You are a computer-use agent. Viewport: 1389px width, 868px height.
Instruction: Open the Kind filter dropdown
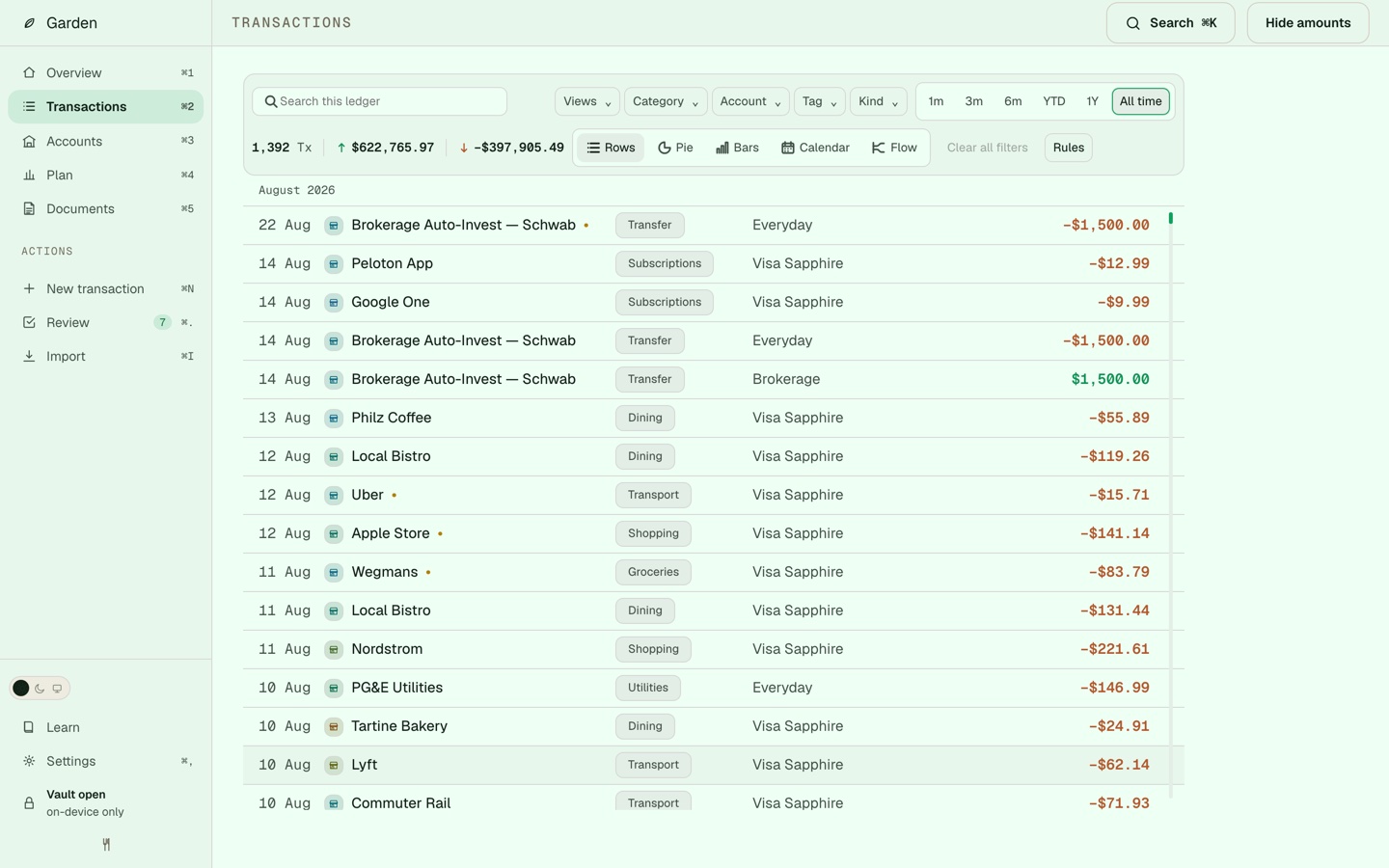click(x=878, y=101)
